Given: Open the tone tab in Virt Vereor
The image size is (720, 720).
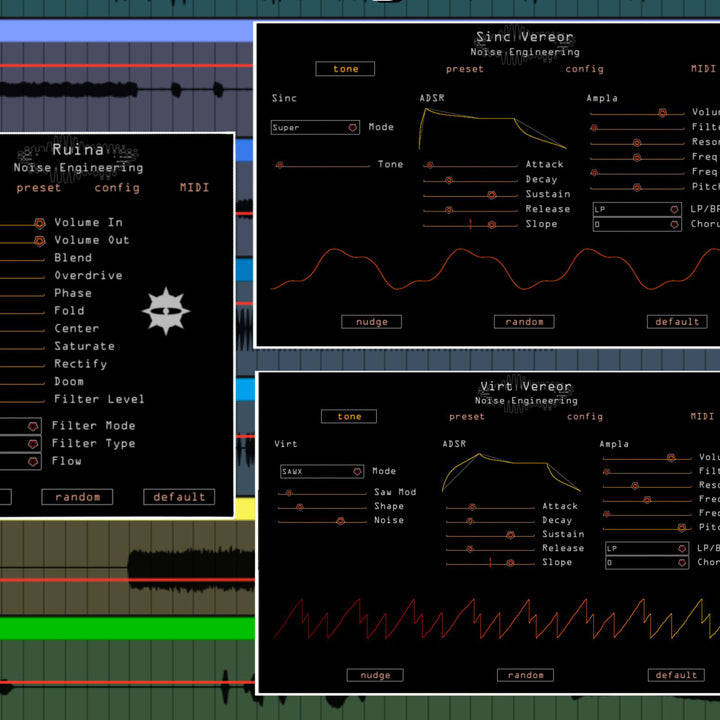Looking at the screenshot, I should (x=349, y=416).
